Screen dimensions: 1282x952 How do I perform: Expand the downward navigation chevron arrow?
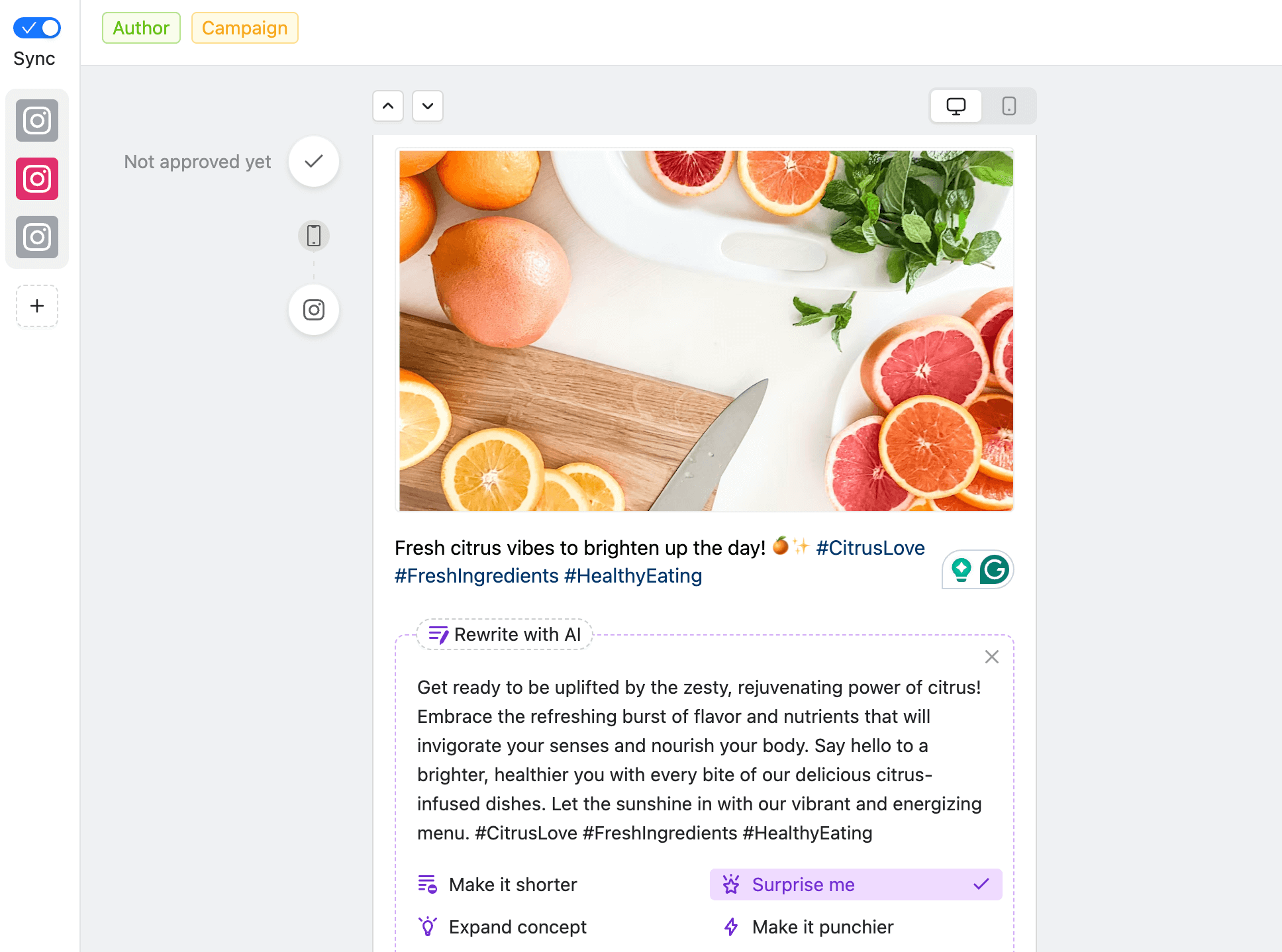[x=427, y=105]
